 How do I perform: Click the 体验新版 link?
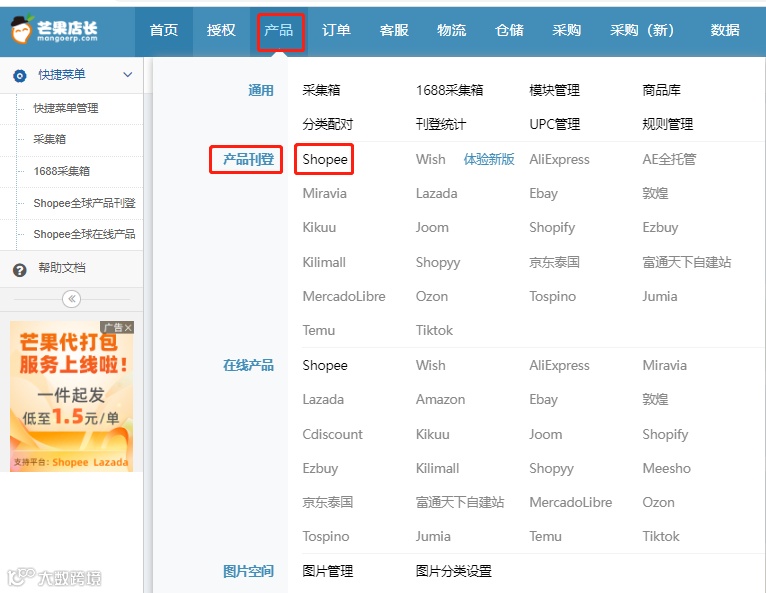pos(489,159)
